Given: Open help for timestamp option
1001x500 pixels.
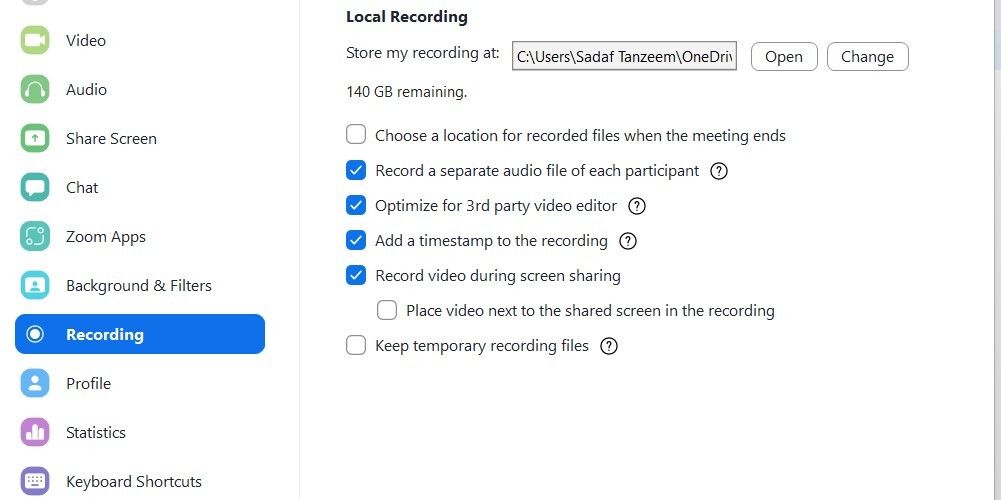Looking at the screenshot, I should (628, 241).
